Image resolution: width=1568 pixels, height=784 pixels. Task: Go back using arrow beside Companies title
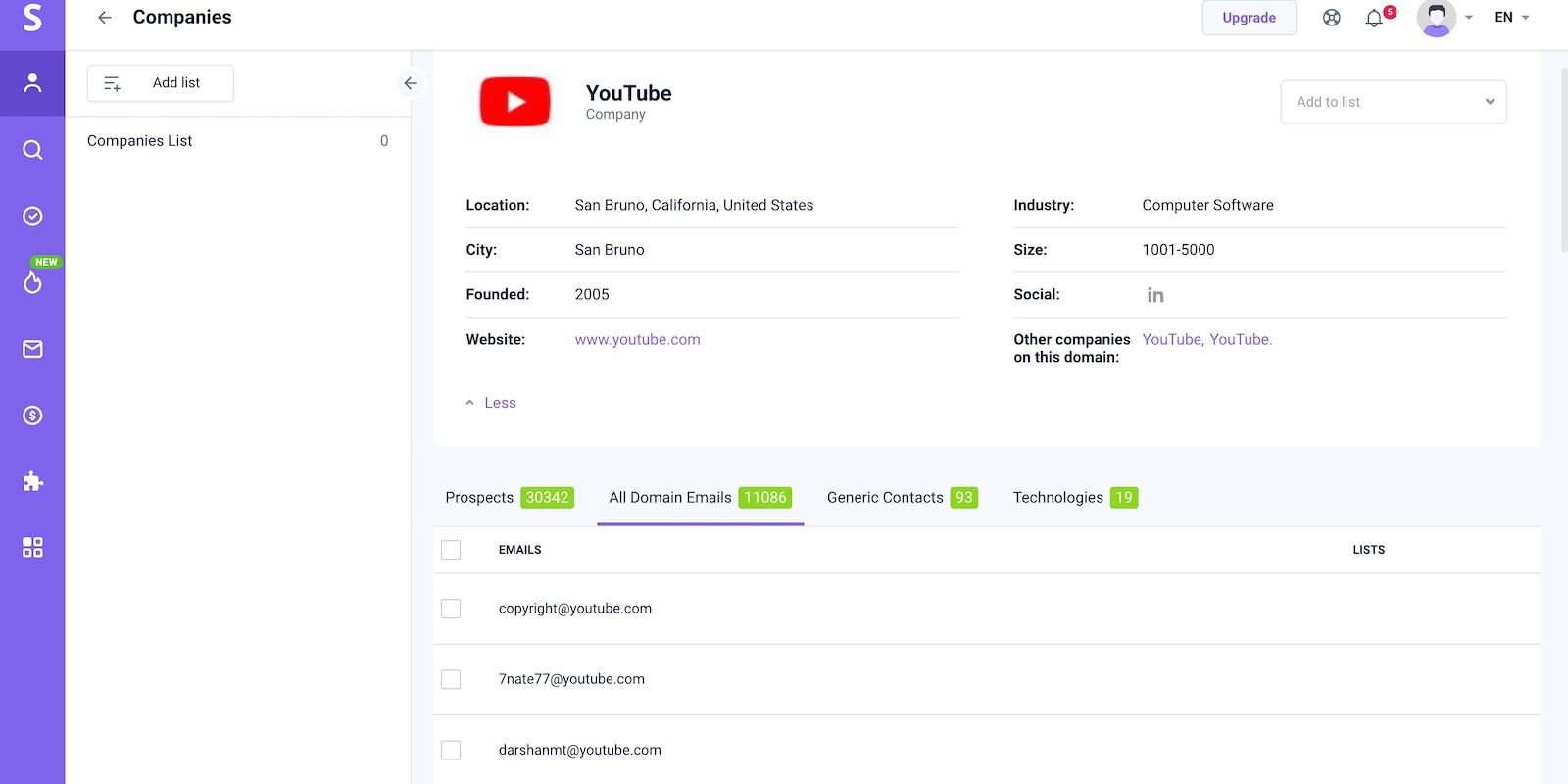tap(104, 18)
